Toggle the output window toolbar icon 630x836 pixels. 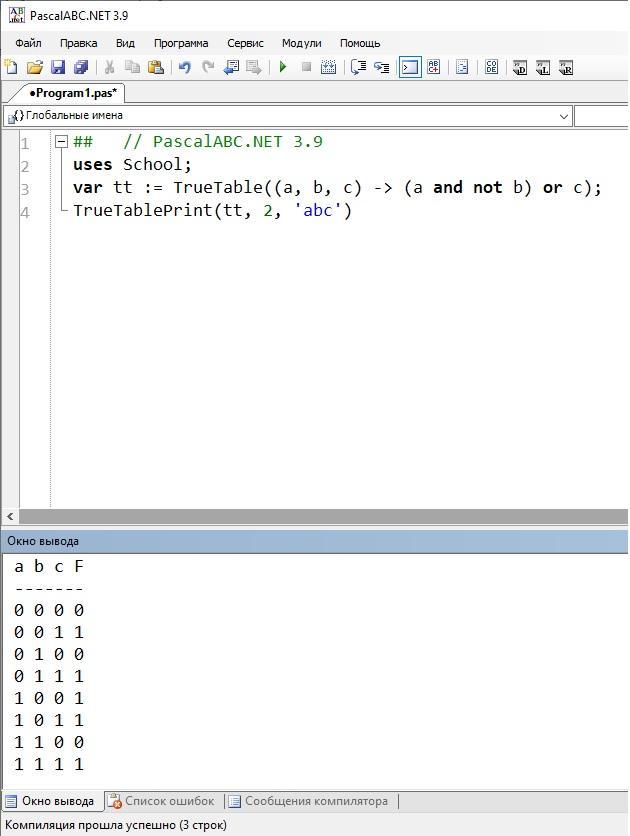click(x=410, y=67)
